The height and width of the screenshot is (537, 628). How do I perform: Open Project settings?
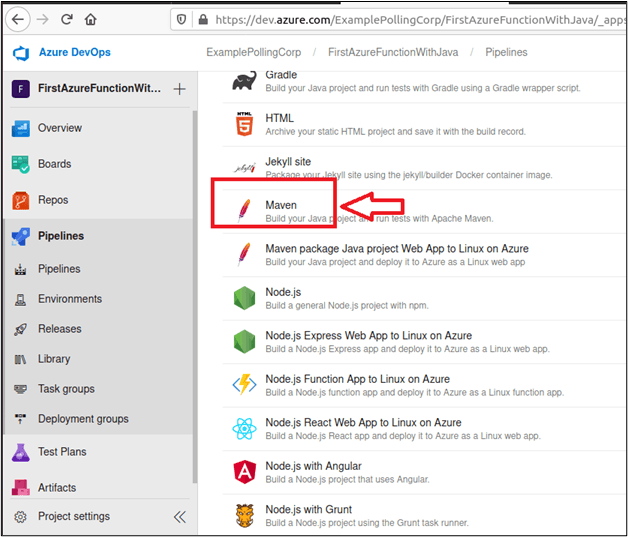tap(74, 516)
